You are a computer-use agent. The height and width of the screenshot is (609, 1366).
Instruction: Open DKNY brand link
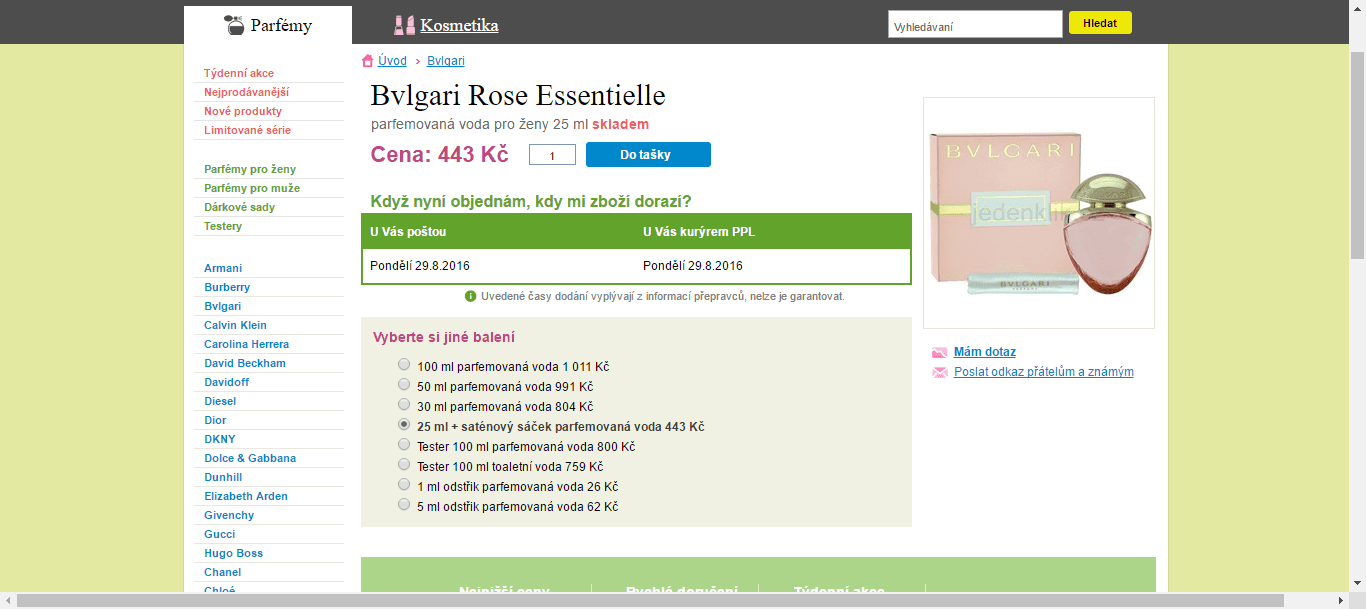click(x=220, y=439)
